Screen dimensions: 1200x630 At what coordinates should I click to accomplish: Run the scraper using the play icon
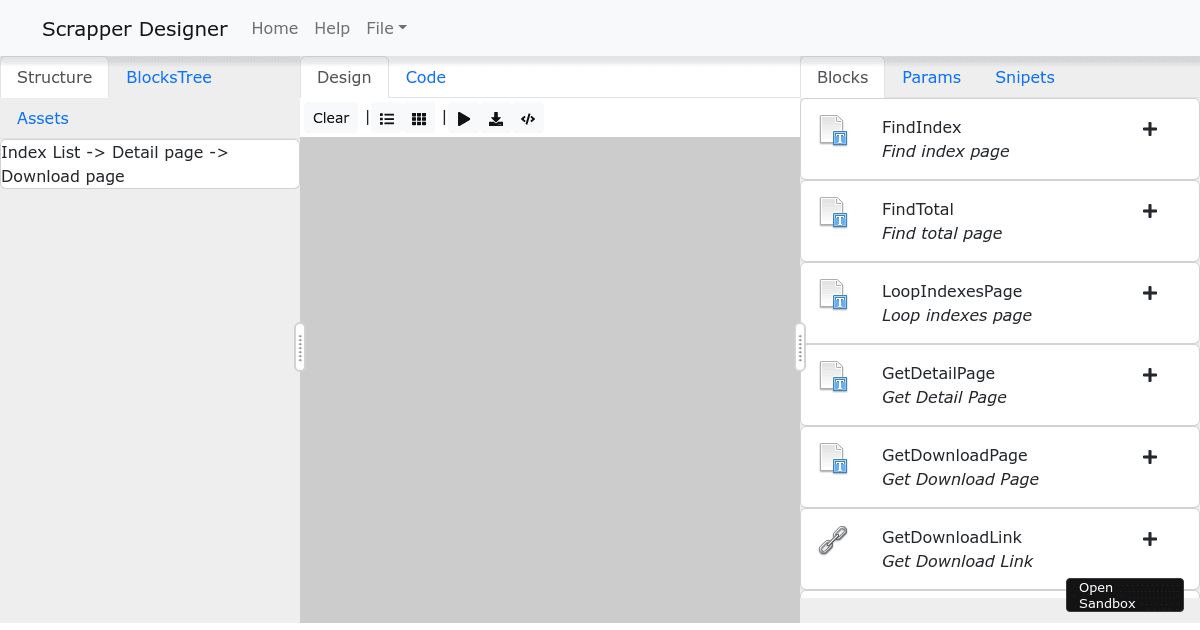(x=463, y=118)
